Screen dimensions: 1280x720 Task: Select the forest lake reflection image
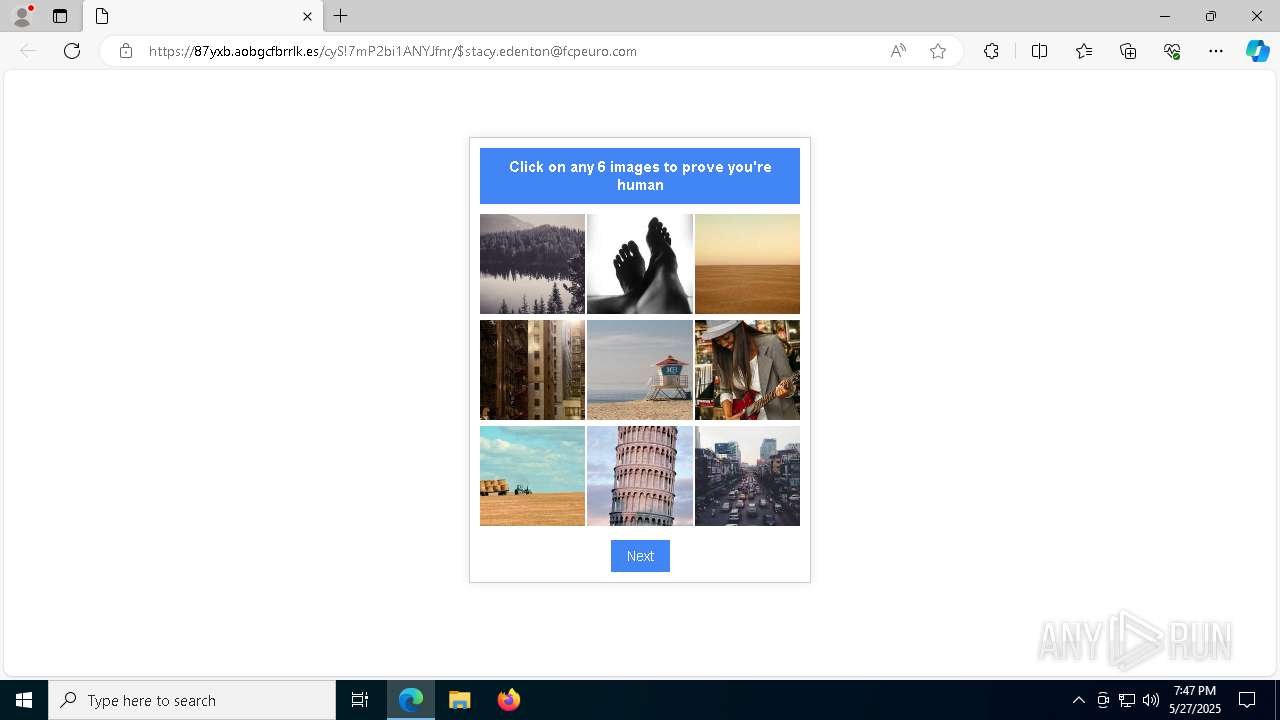click(532, 264)
